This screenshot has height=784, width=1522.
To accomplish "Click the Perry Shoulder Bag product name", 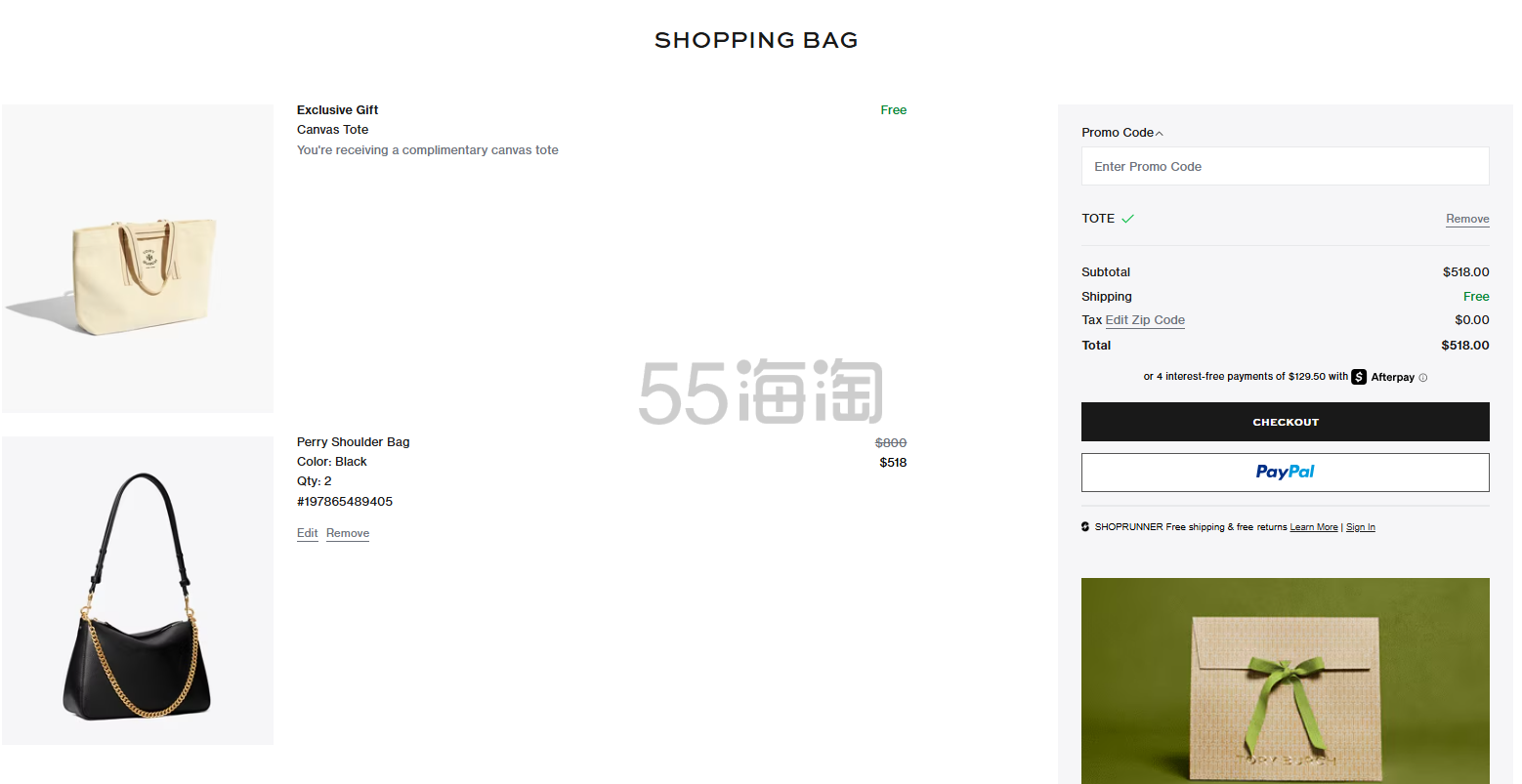I will coord(353,442).
